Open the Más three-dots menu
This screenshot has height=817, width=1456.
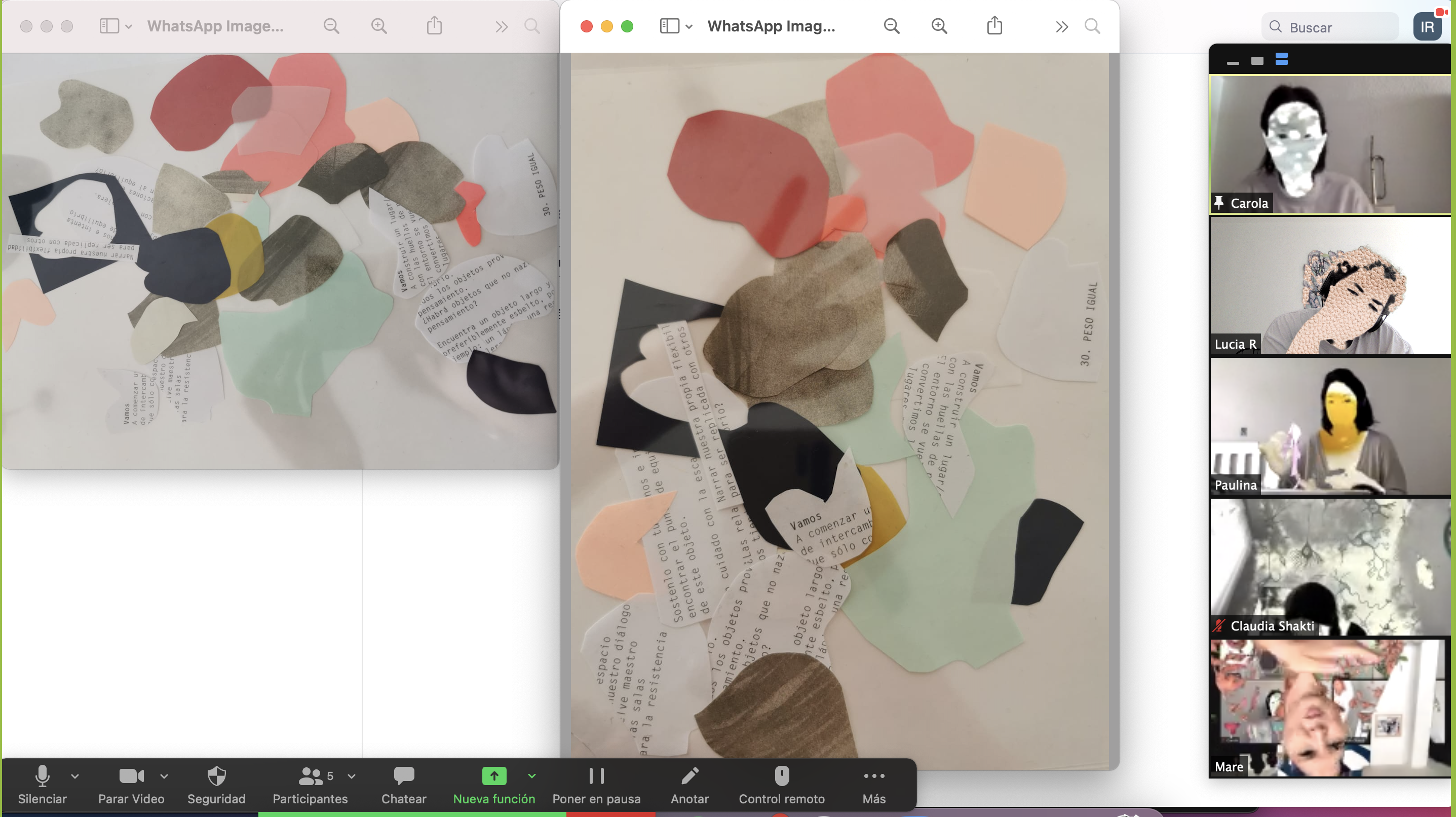coord(874,784)
